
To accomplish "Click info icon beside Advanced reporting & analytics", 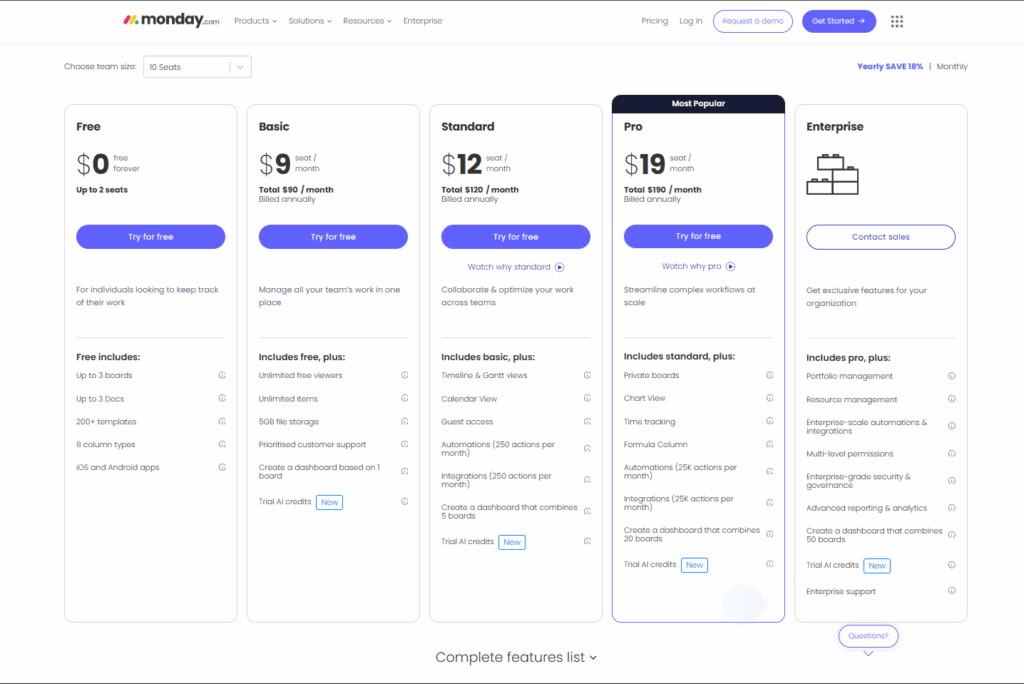I will (x=952, y=508).
